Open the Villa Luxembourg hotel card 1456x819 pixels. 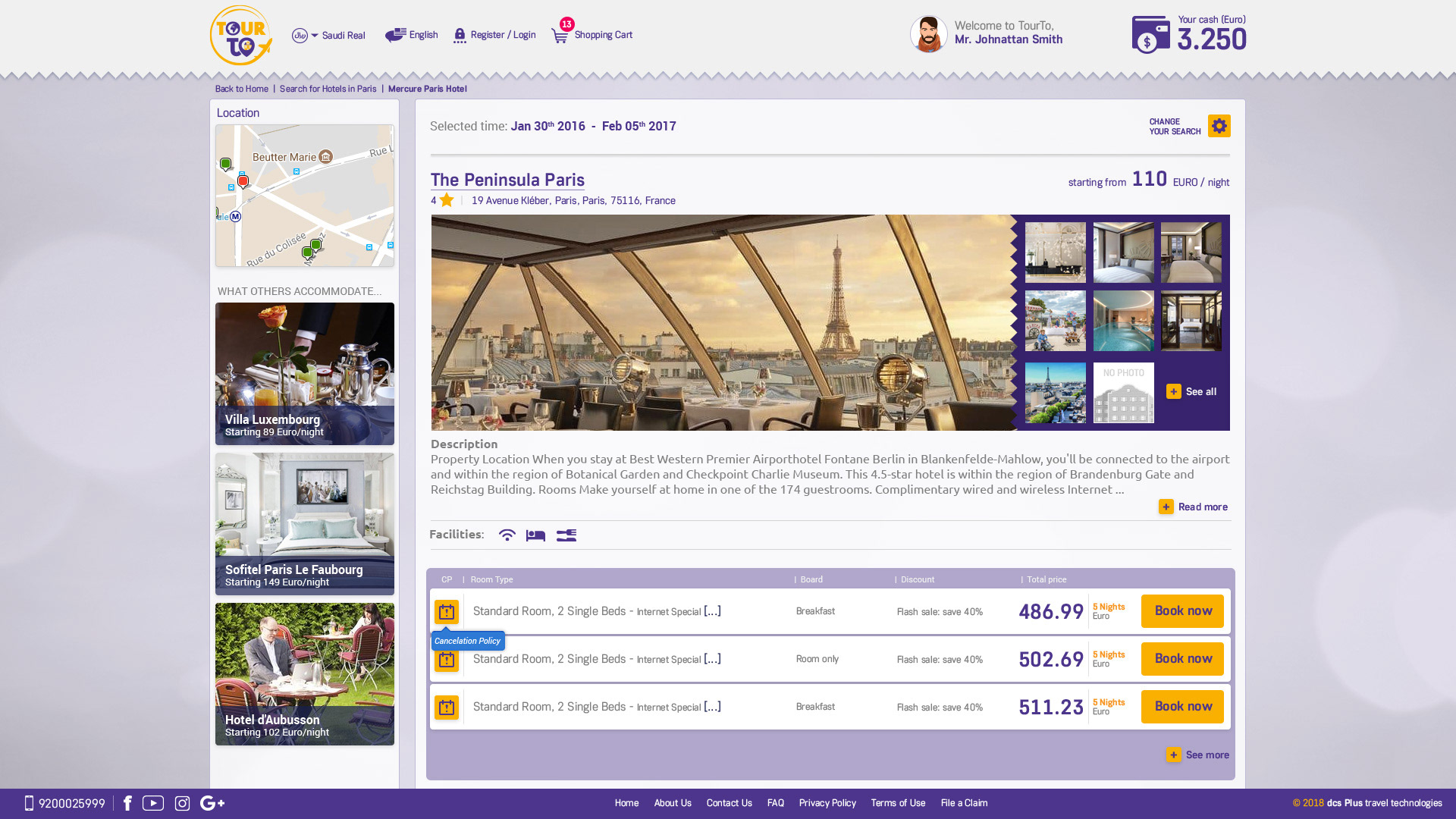click(305, 374)
